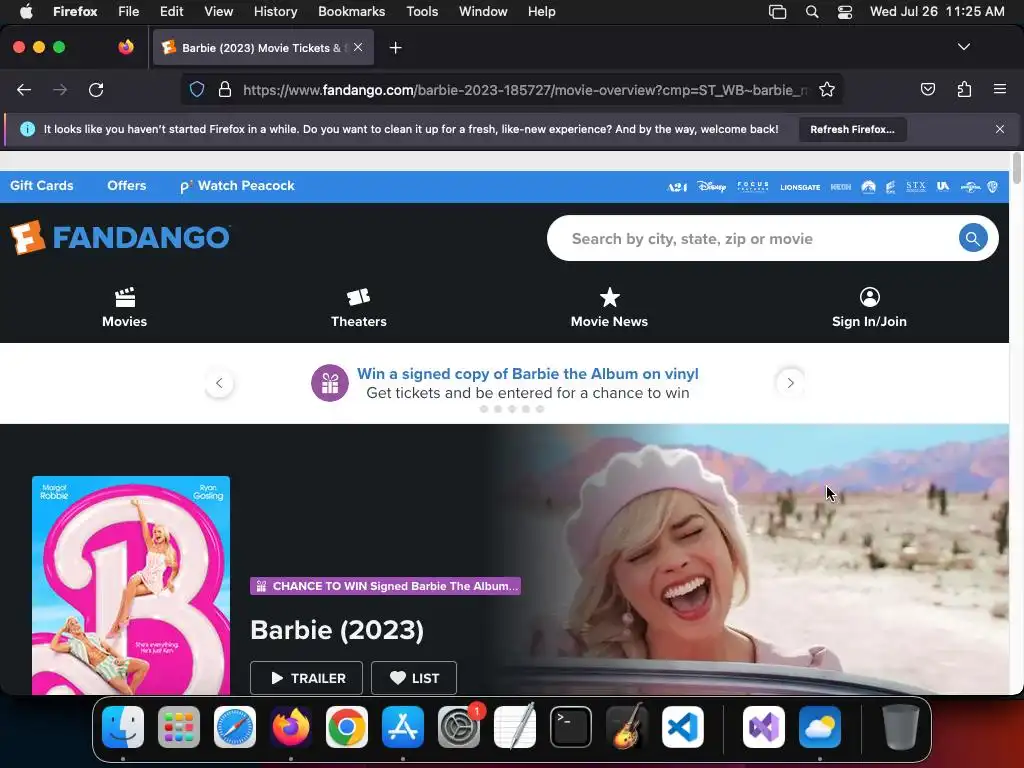Click the Neon studio logo
The height and width of the screenshot is (768, 1024).
pyautogui.click(x=840, y=187)
